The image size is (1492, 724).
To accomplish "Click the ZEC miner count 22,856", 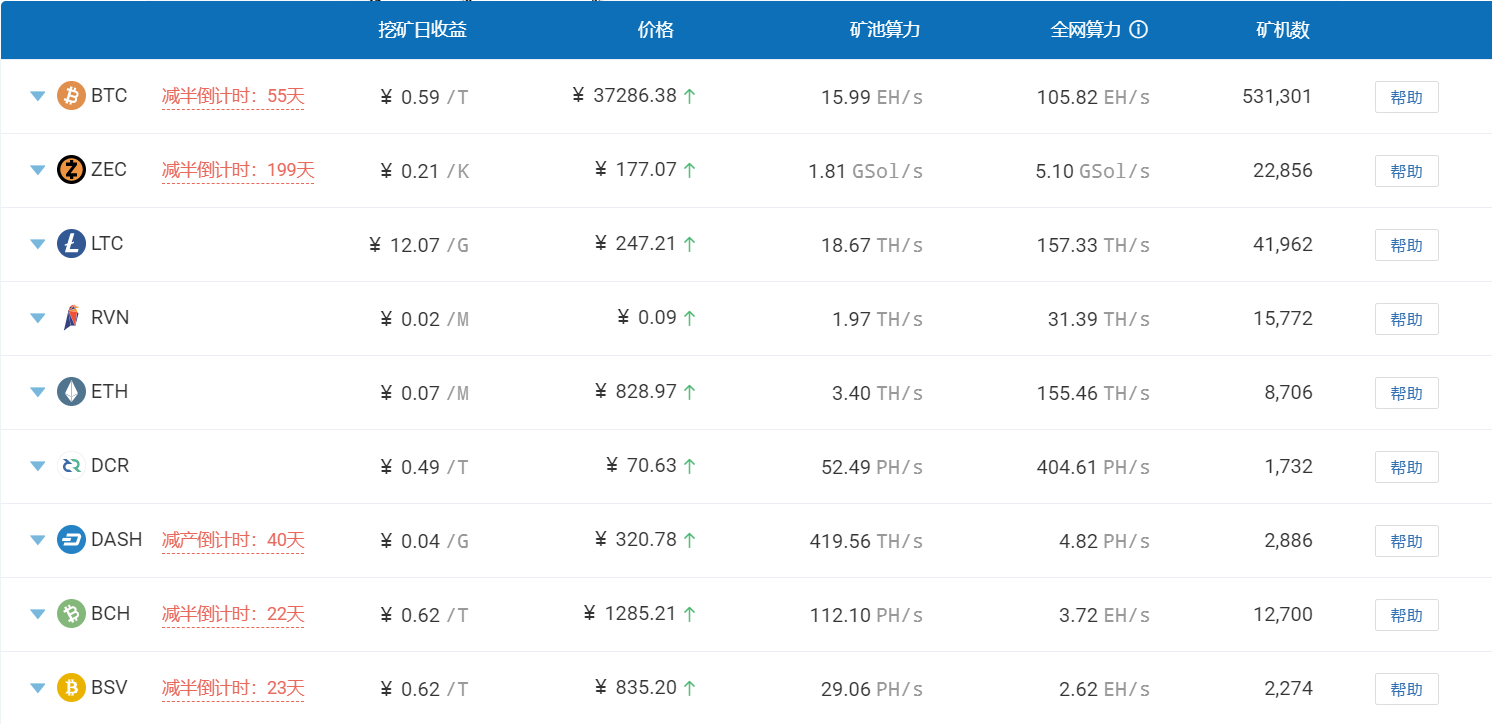I will [1283, 171].
